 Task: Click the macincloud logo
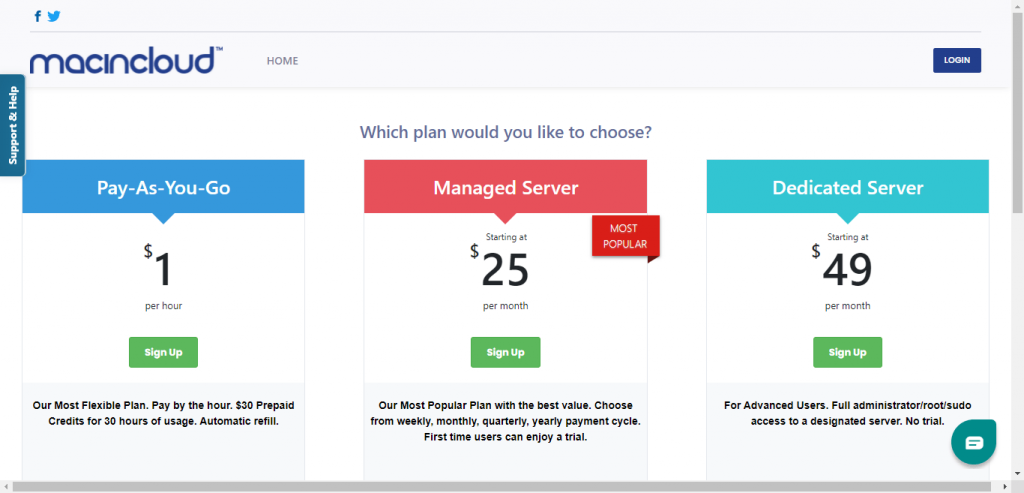click(126, 60)
